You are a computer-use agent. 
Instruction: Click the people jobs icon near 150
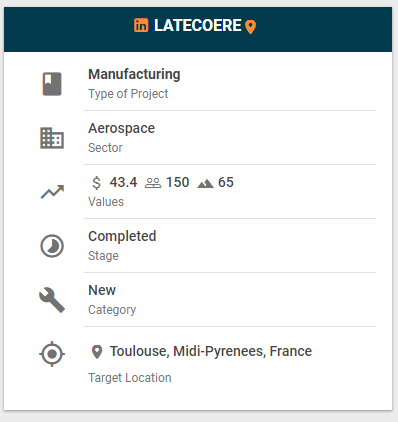pos(153,183)
